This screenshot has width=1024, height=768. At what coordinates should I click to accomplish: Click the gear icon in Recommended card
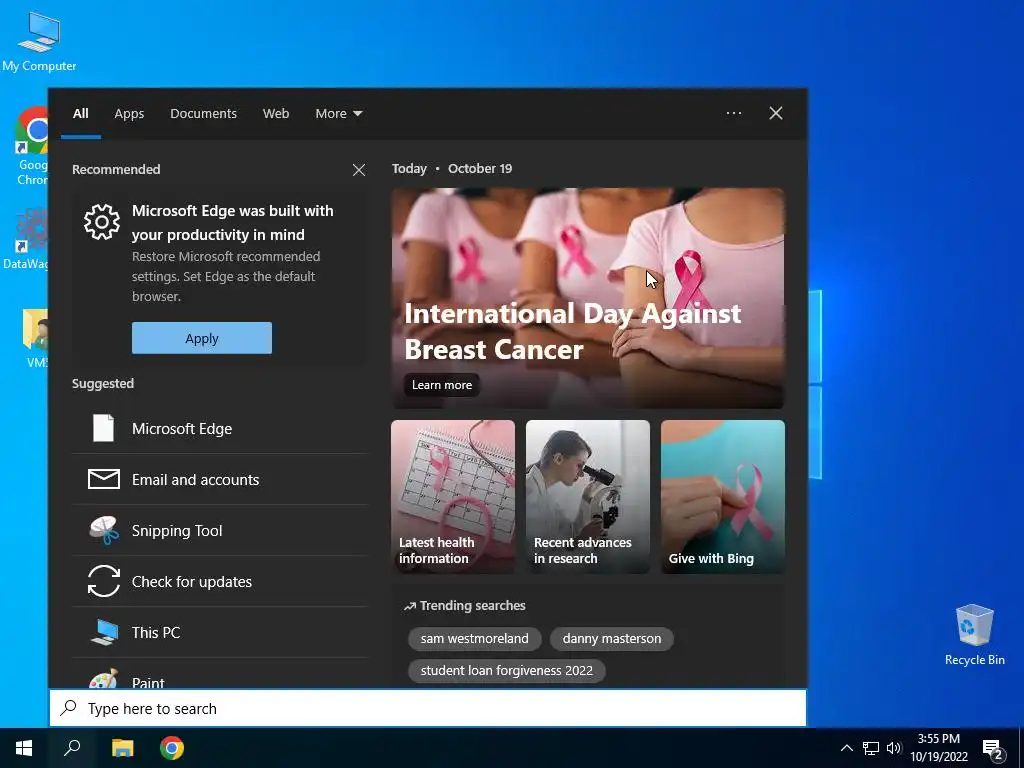(102, 222)
